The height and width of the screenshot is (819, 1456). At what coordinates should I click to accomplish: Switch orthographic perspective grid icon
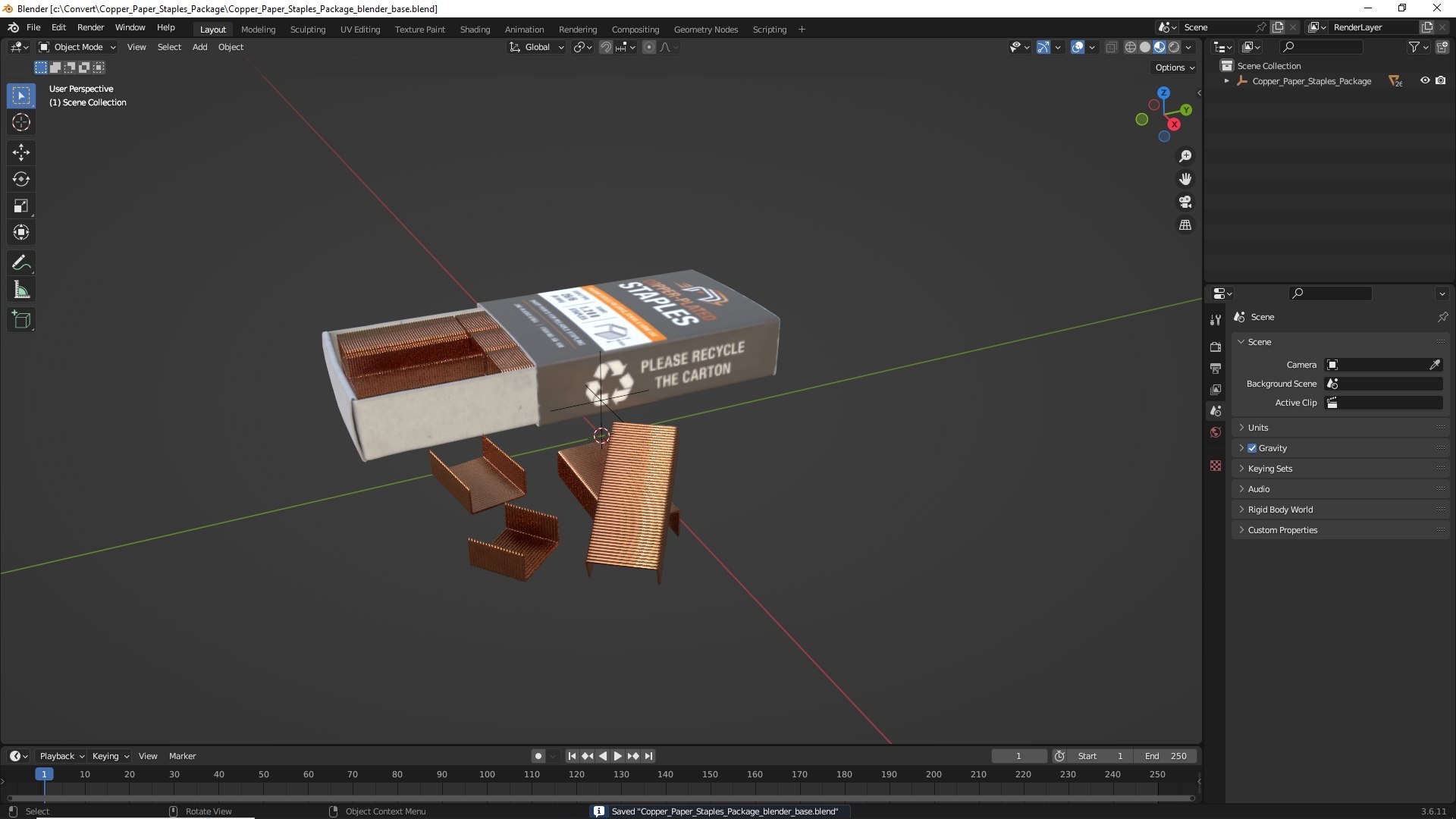pyautogui.click(x=1185, y=224)
